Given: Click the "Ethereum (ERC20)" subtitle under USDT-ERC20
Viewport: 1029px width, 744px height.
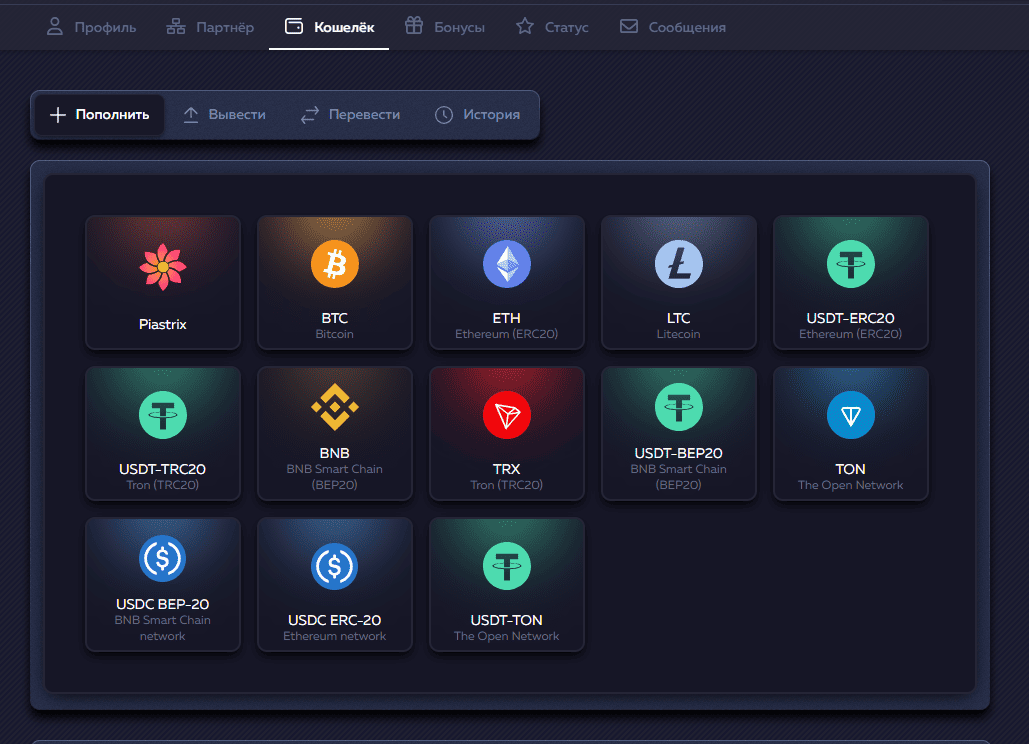Looking at the screenshot, I should pos(850,334).
